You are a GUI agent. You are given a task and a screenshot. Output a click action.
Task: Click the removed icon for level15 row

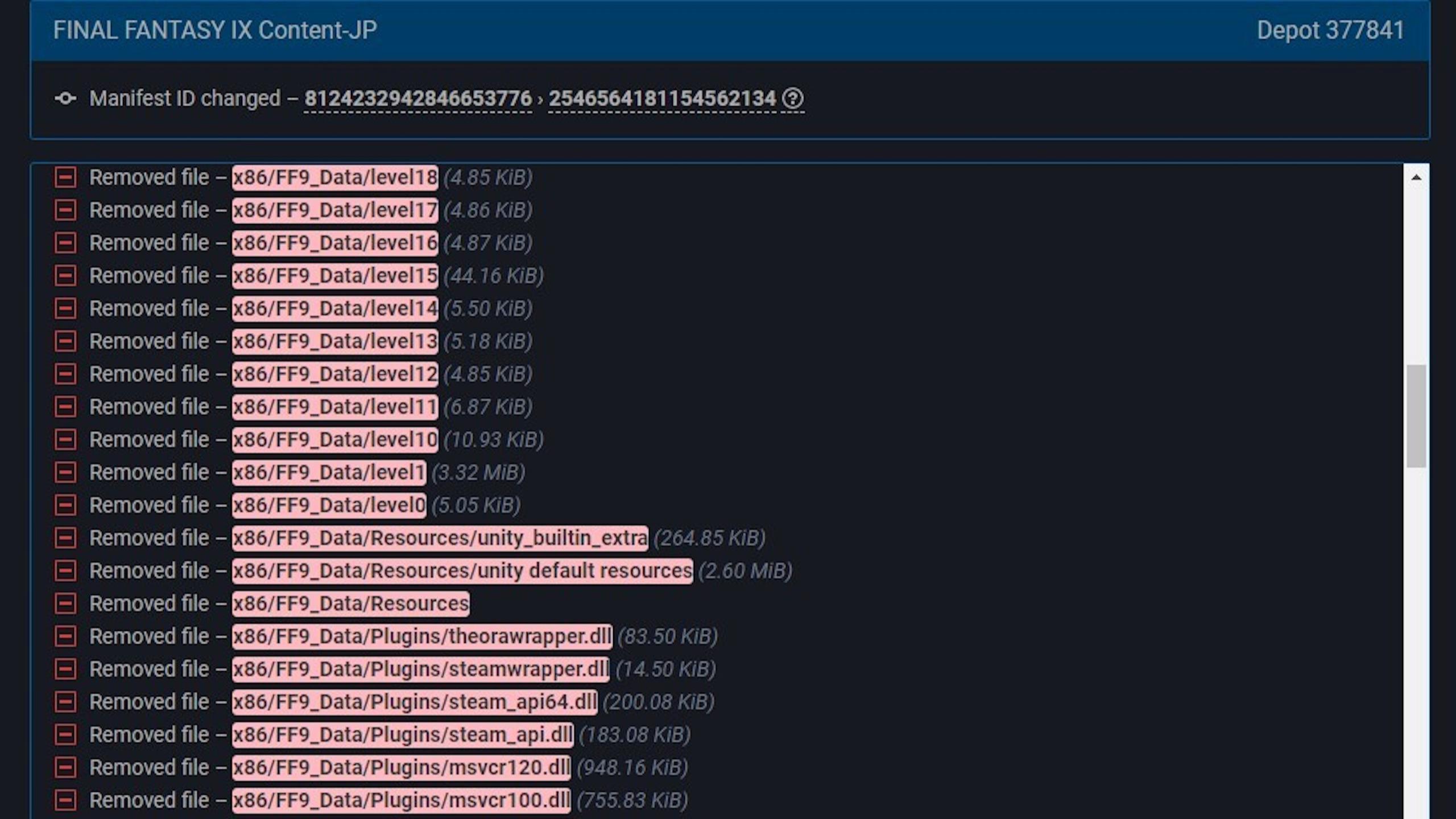tap(65, 276)
